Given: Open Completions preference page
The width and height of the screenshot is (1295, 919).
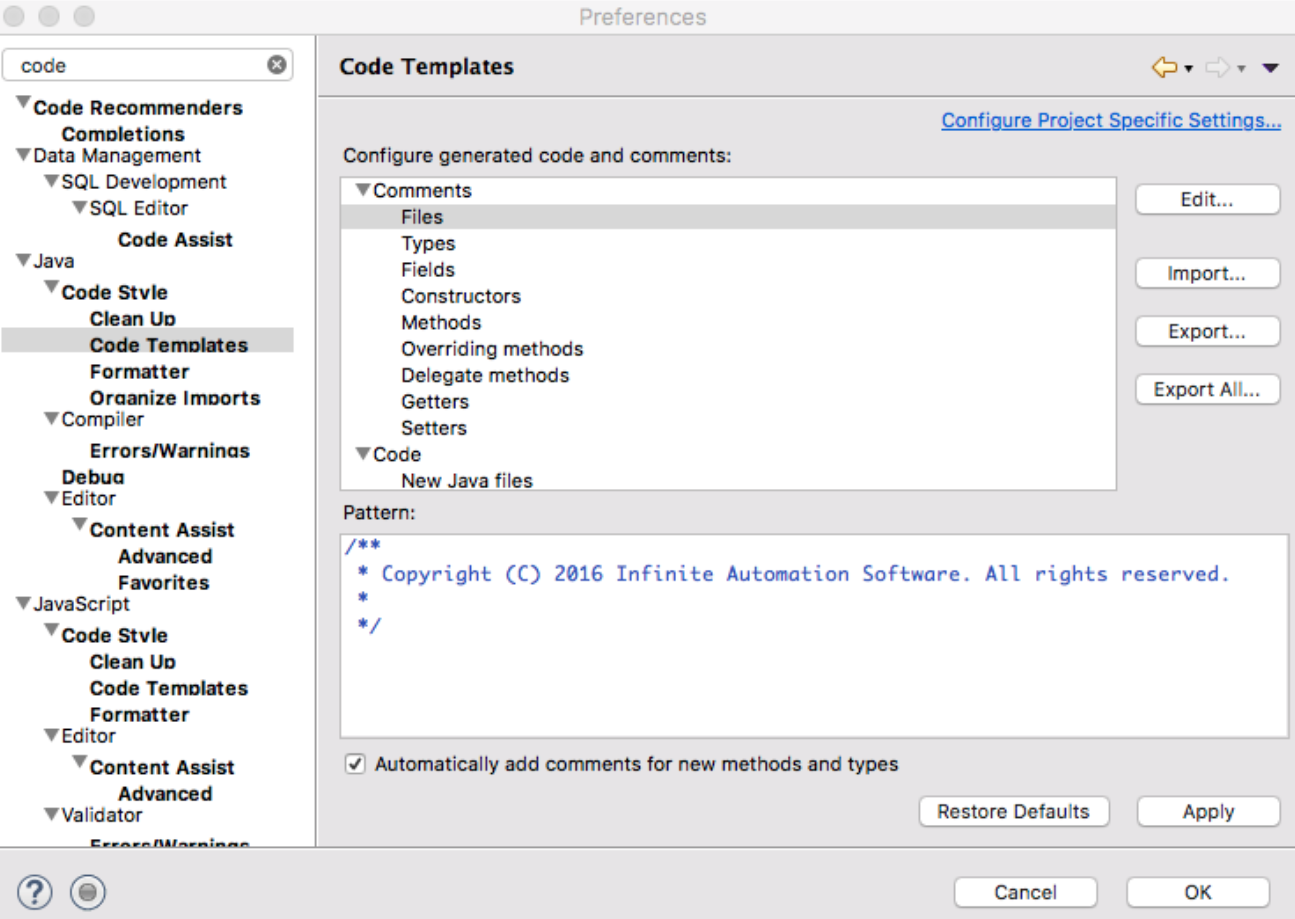Looking at the screenshot, I should [123, 134].
